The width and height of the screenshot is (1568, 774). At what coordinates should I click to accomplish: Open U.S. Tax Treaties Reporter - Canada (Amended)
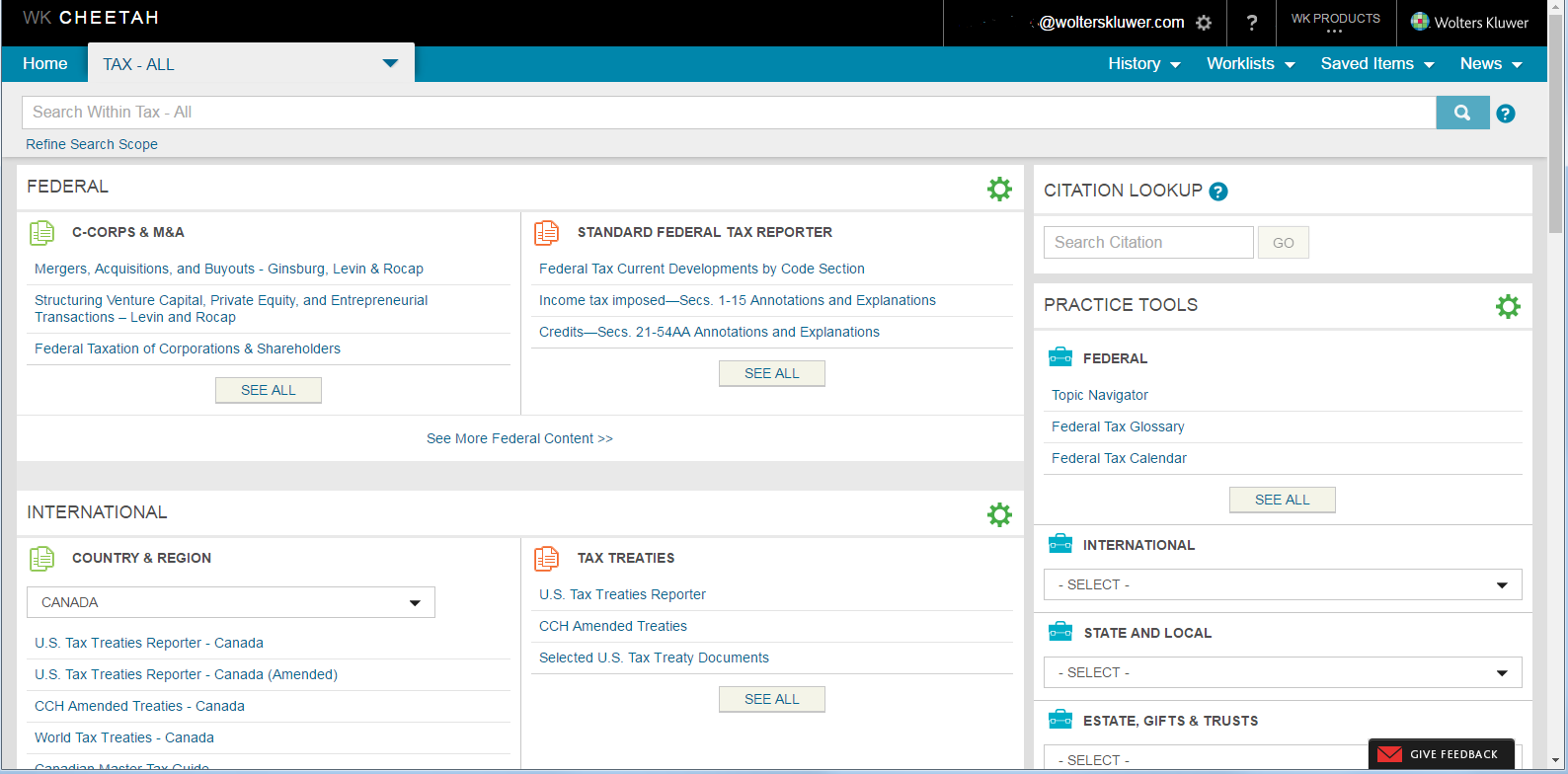click(x=186, y=674)
